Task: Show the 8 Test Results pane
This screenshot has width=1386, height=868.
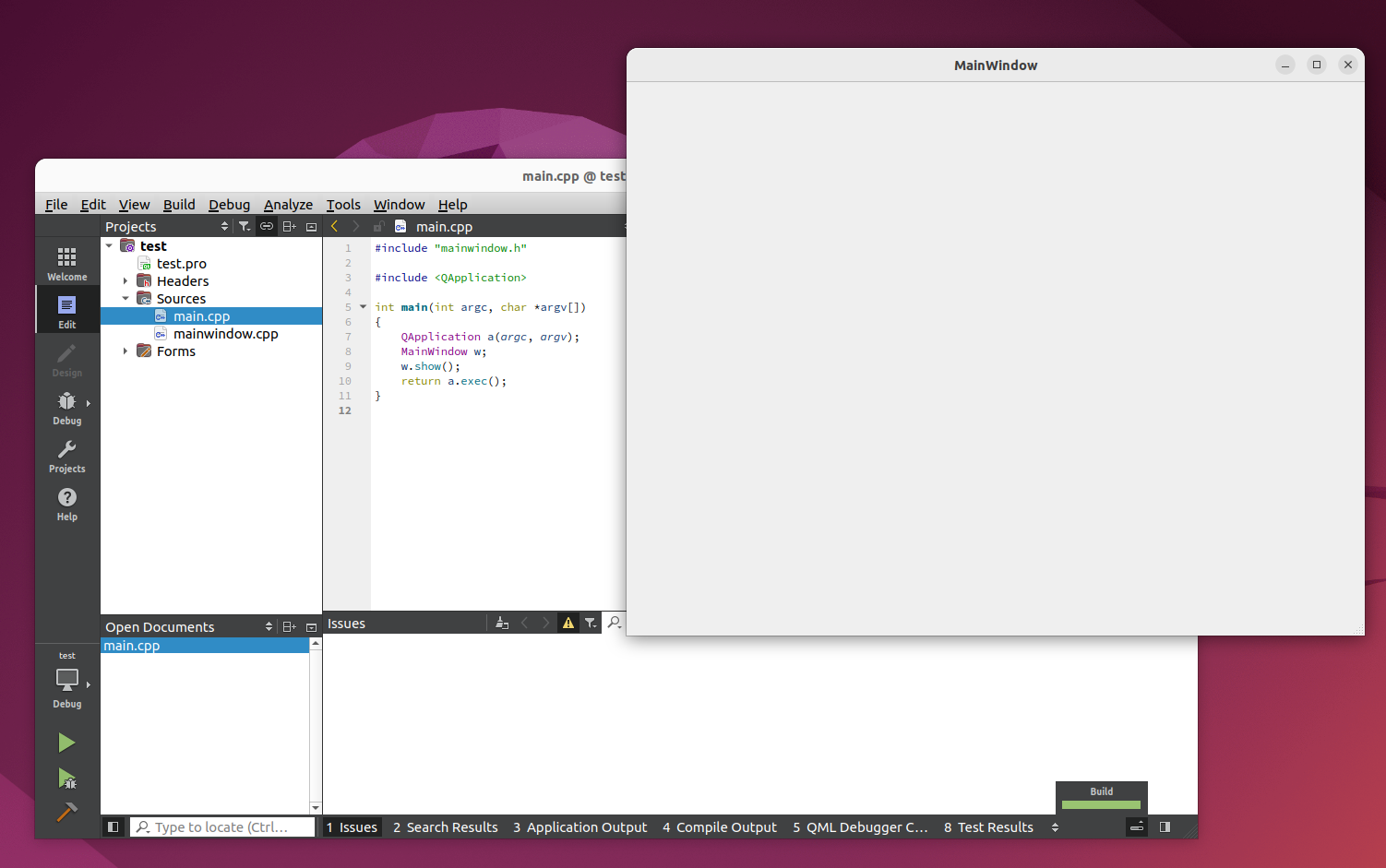Action: [988, 827]
